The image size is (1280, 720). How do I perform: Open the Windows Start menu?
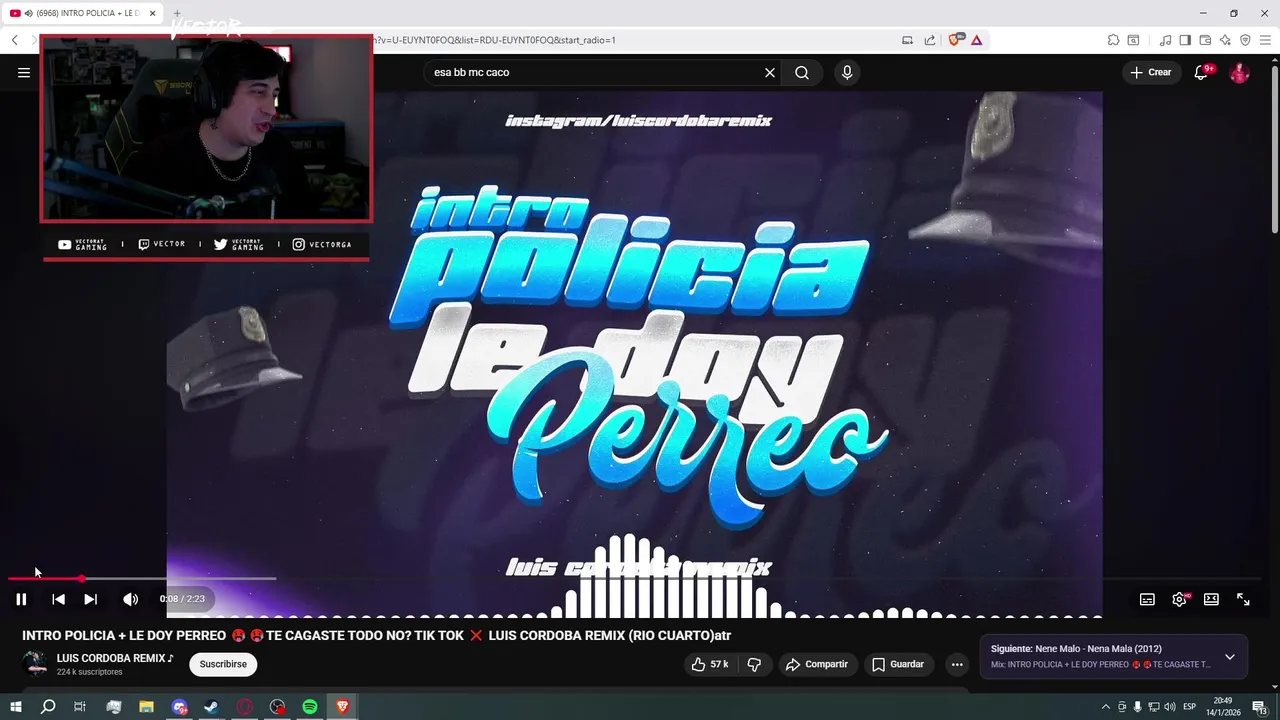[x=15, y=707]
